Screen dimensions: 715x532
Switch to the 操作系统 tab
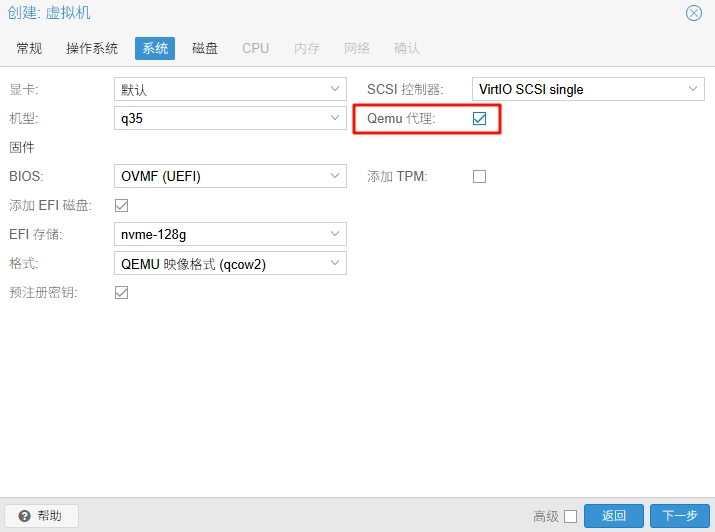coord(92,48)
